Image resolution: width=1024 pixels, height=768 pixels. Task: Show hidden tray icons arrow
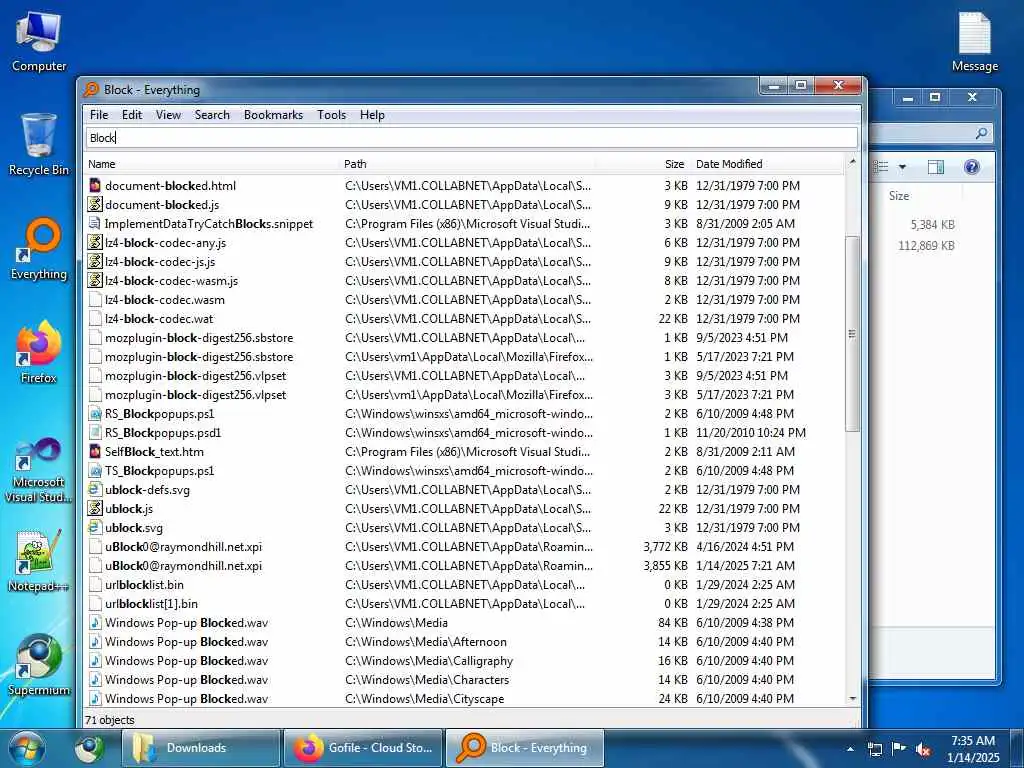coord(850,749)
